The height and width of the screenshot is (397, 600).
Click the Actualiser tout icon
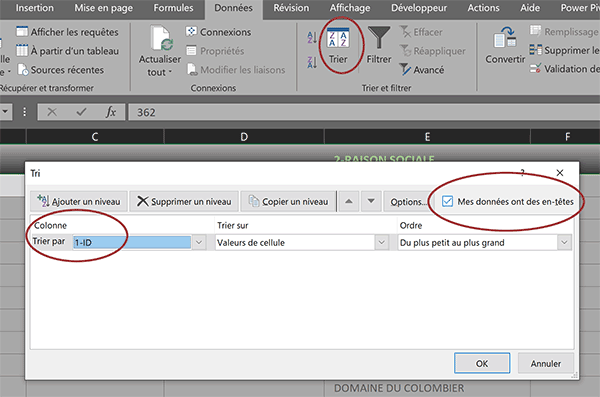161,38
